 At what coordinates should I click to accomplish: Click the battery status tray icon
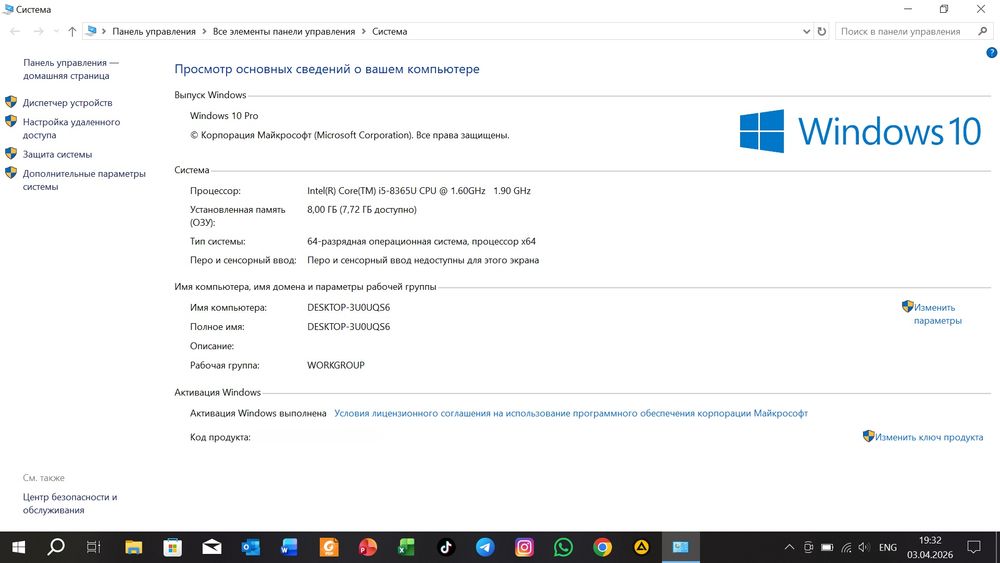point(827,547)
